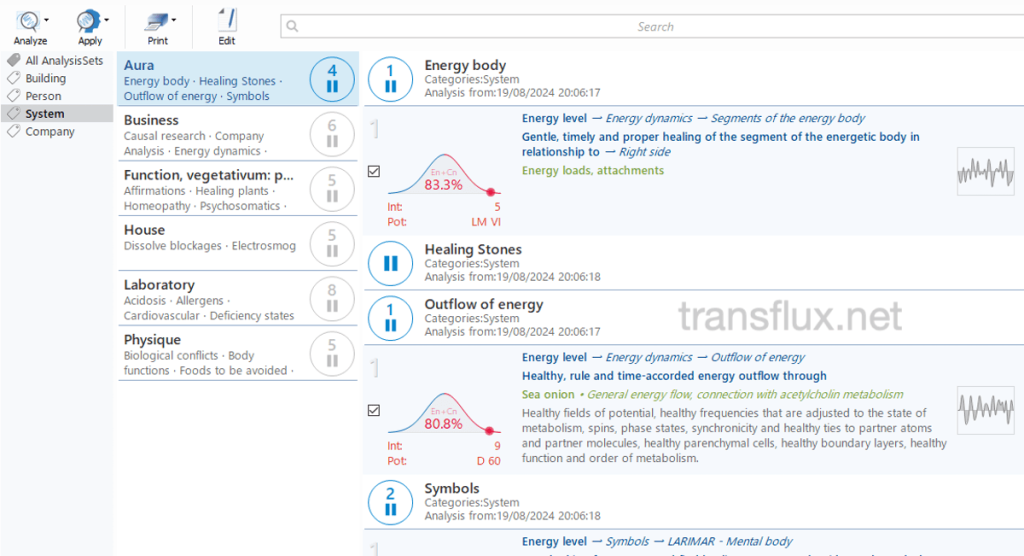The height and width of the screenshot is (556, 1024).
Task: Open the Apply dropdown arrow
Action: pos(107,20)
